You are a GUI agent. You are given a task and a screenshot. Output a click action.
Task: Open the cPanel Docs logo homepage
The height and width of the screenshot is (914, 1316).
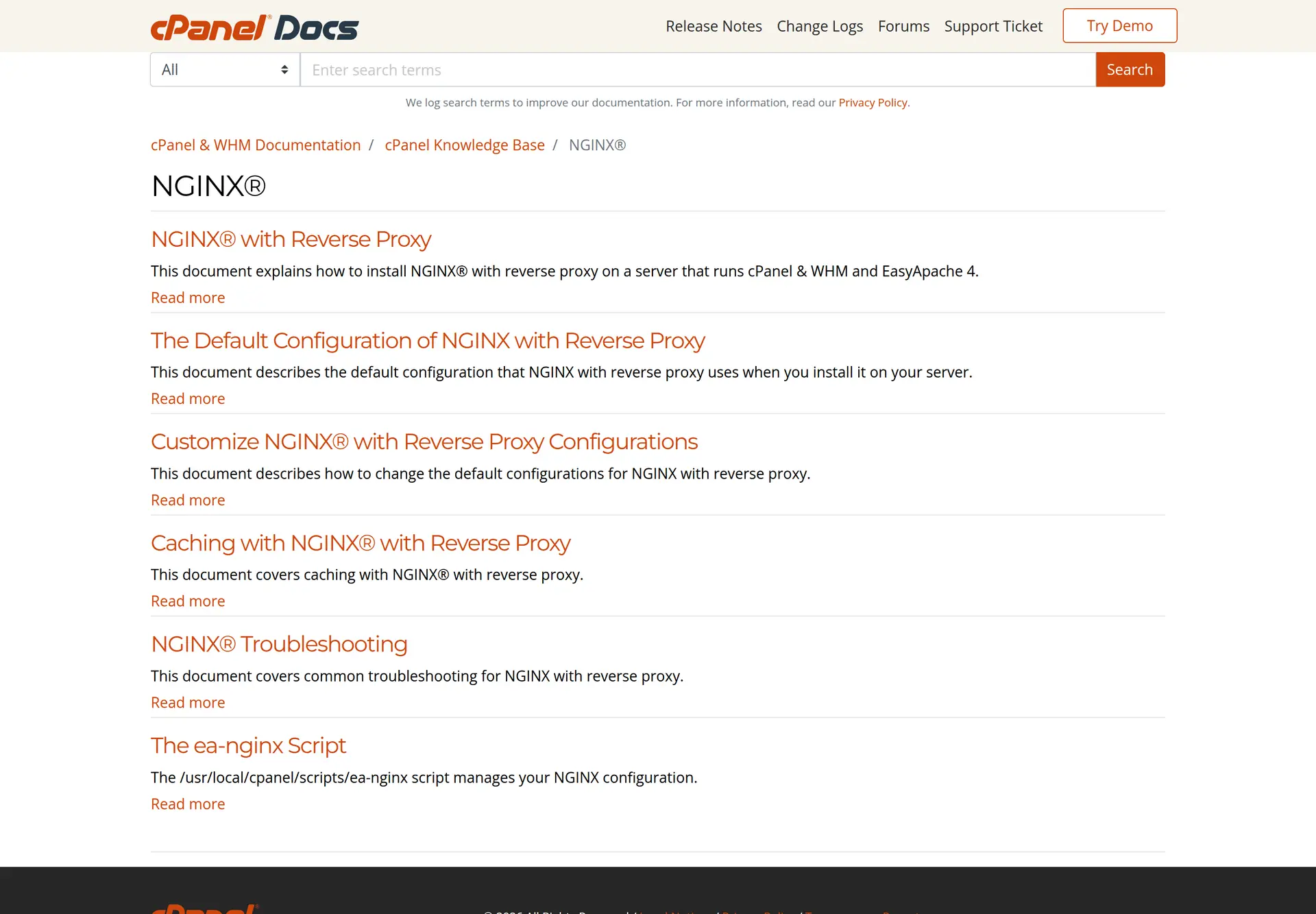254,27
